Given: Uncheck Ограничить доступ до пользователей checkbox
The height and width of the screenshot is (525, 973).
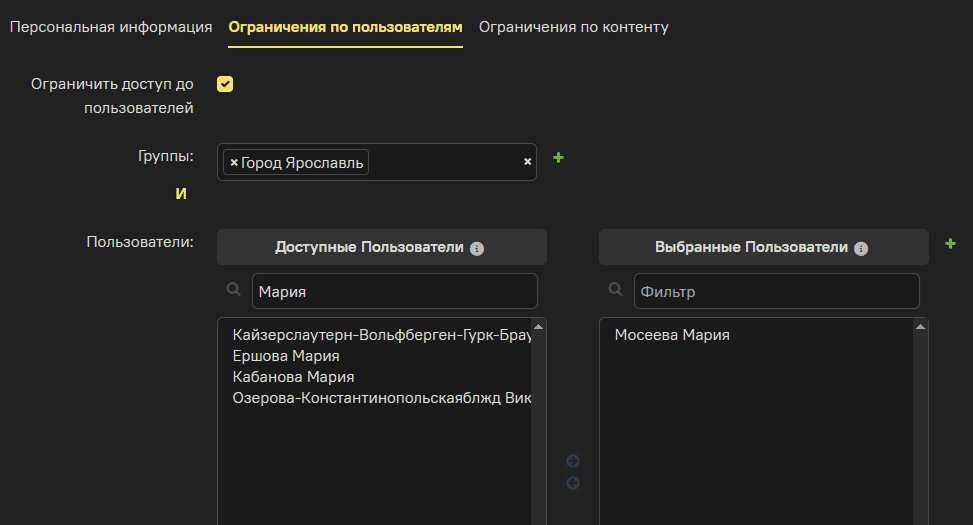Looking at the screenshot, I should (225, 84).
